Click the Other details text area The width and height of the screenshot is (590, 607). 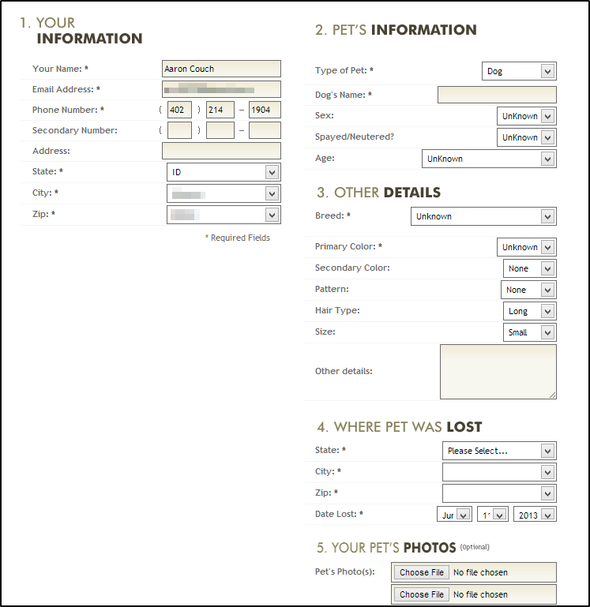coord(498,372)
